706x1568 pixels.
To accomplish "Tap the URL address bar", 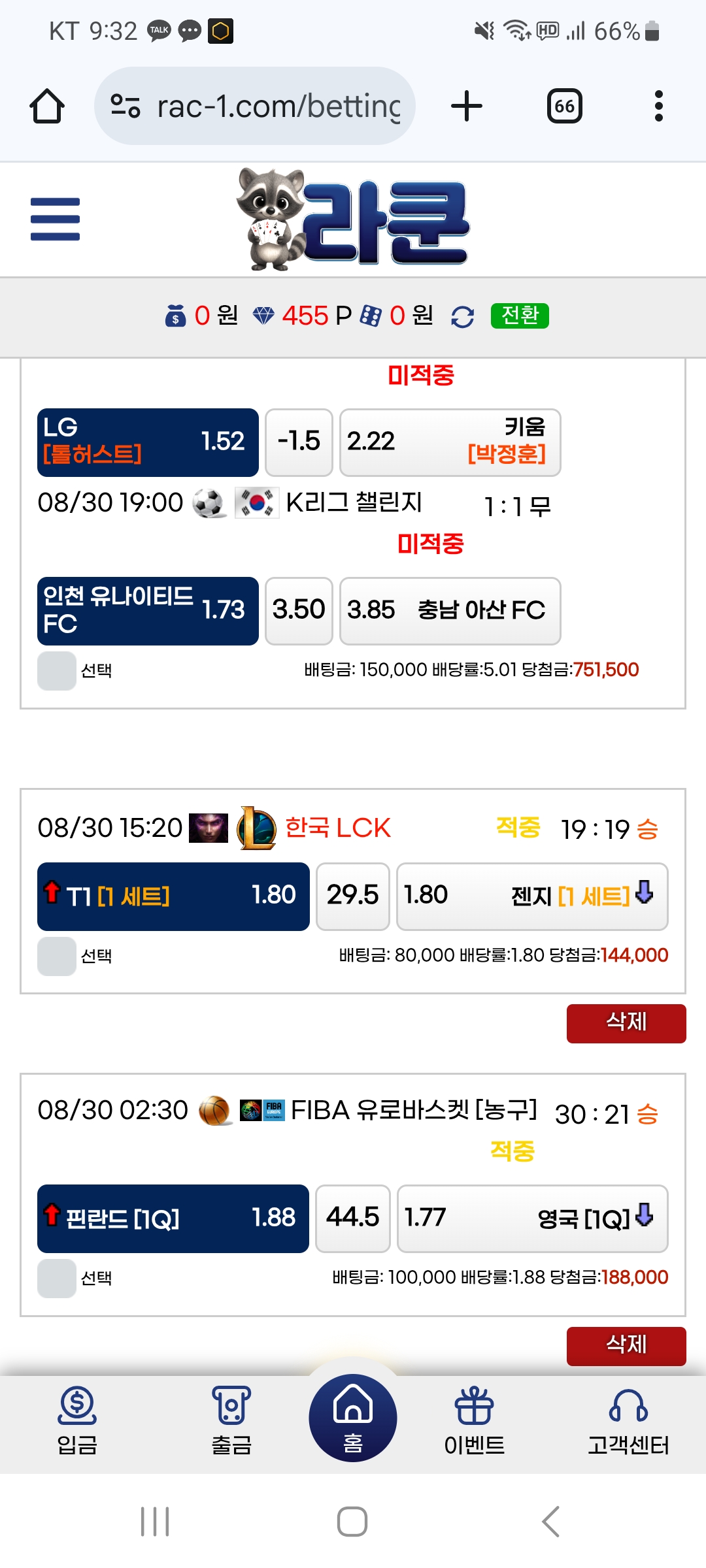I will (x=278, y=106).
